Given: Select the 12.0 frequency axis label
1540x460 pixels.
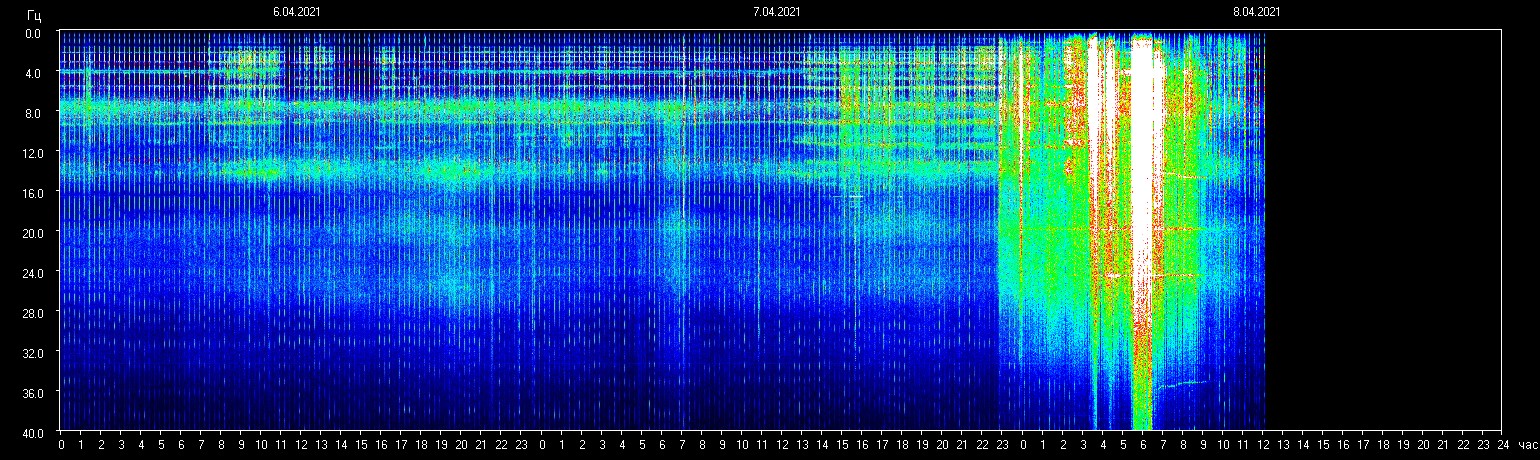Looking at the screenshot, I should pyautogui.click(x=31, y=153).
